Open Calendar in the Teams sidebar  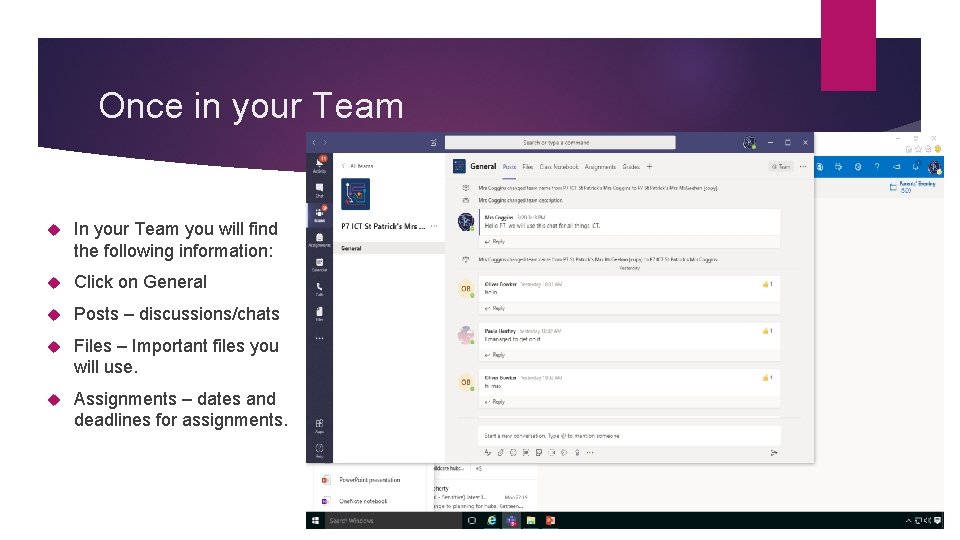pos(320,264)
